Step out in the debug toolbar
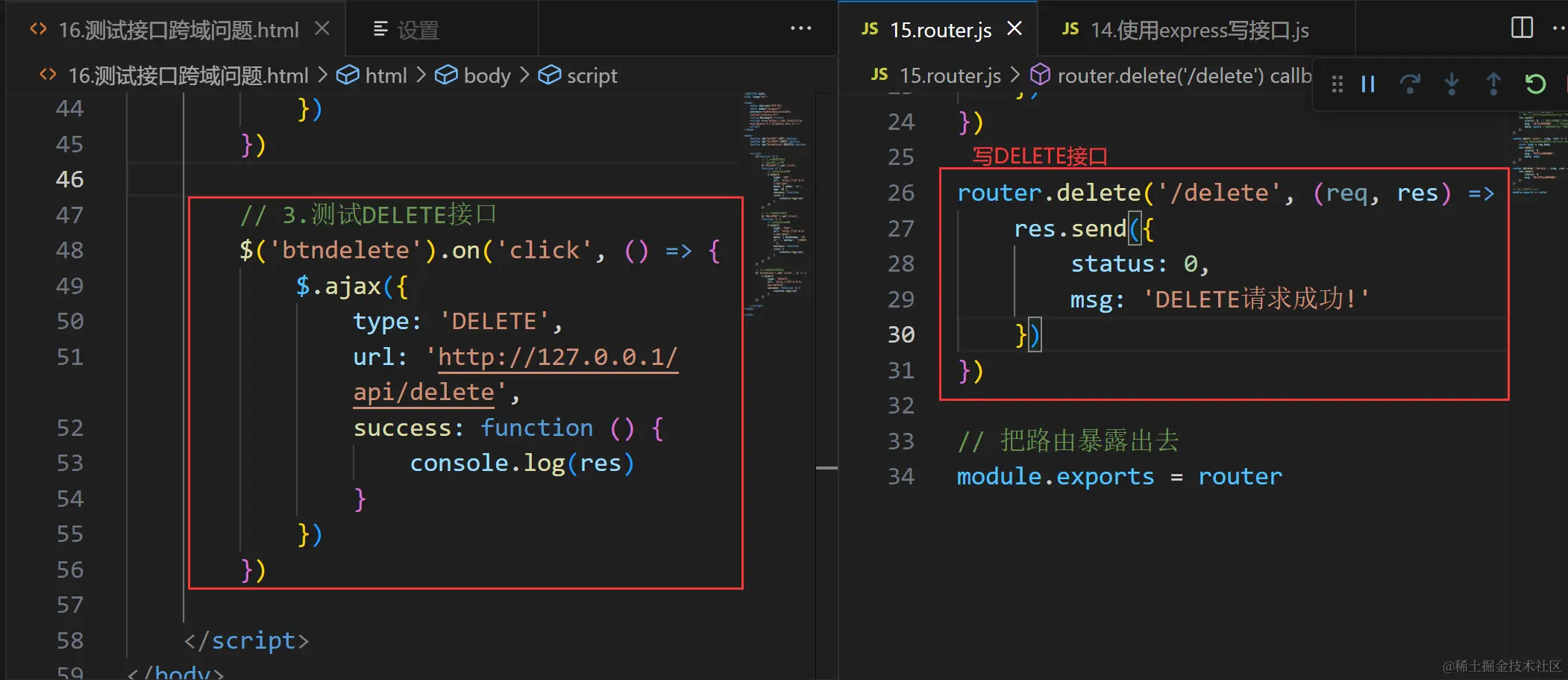This screenshot has width=1568, height=680. pyautogui.click(x=1493, y=84)
